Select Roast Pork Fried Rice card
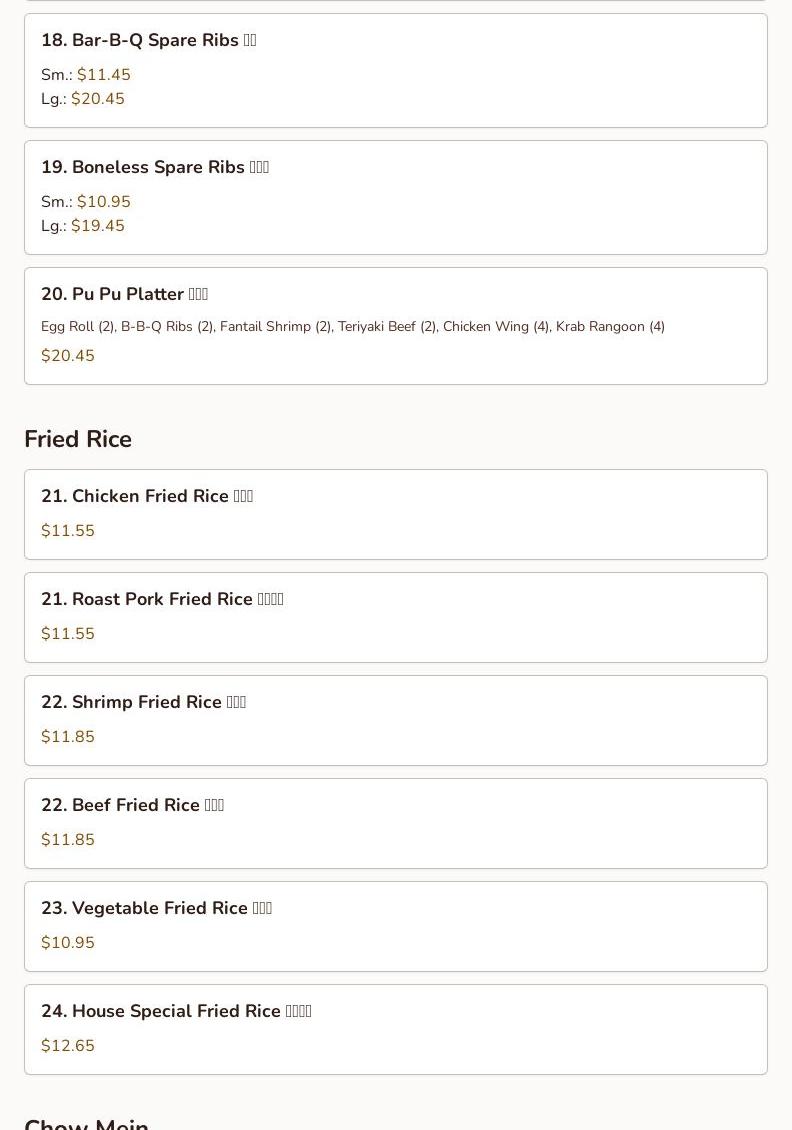Viewport: 792px width, 1130px height. (396, 618)
